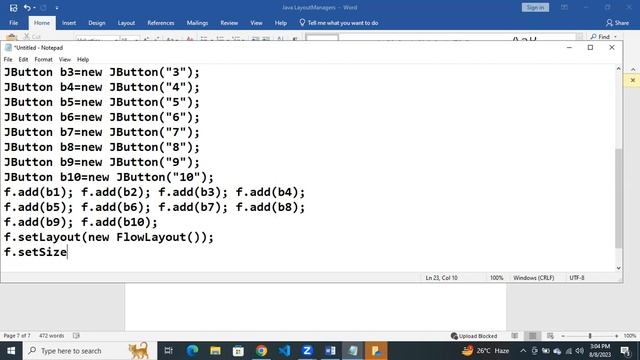This screenshot has height=360, width=640.
Task: Switch to Read Mode view icon
Action: [x=515, y=336]
